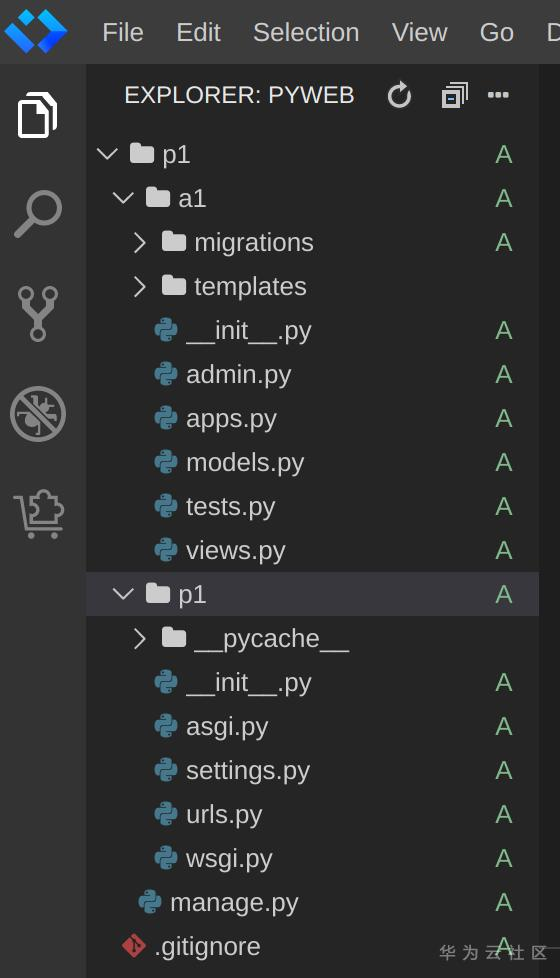Open the Selection menu
The width and height of the screenshot is (560, 978).
pyautogui.click(x=306, y=32)
